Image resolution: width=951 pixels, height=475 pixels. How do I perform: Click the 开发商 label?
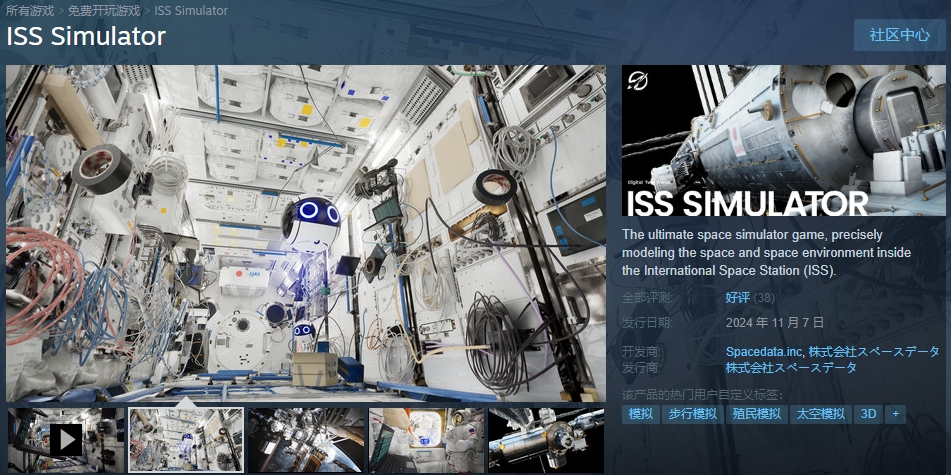[x=641, y=352]
